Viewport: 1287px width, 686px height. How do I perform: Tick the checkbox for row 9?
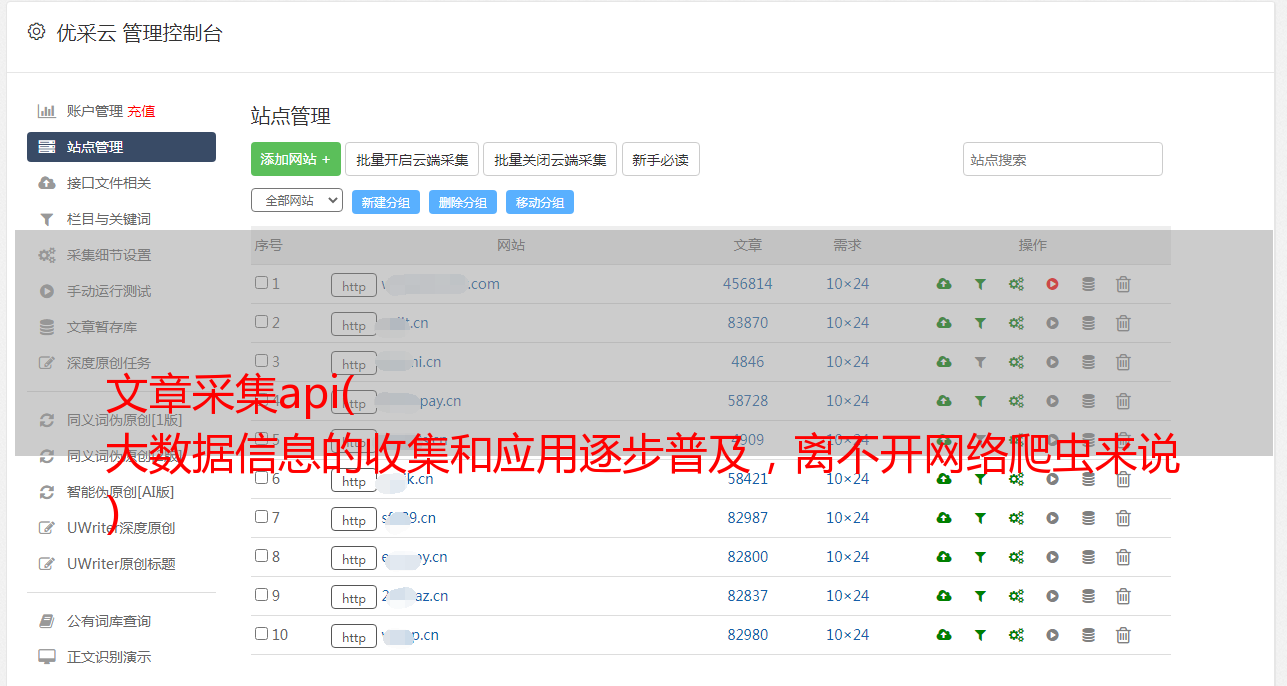[261, 595]
